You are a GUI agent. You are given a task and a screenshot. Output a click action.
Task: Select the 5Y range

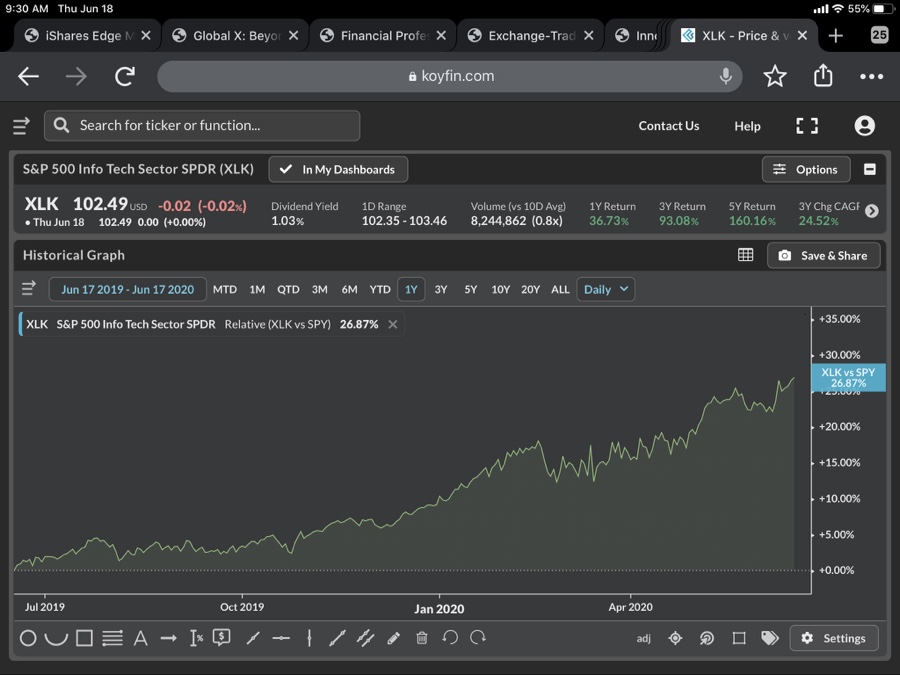click(471, 289)
